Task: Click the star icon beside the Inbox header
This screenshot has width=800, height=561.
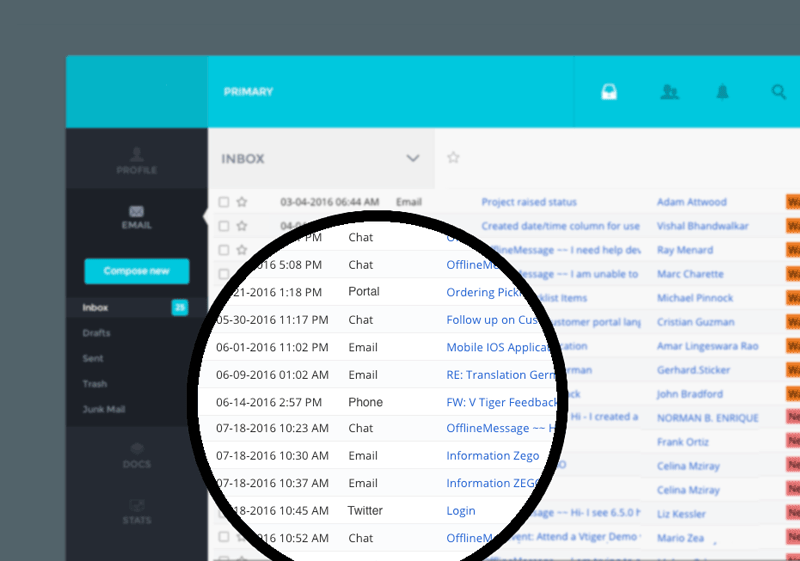Action: click(x=453, y=158)
